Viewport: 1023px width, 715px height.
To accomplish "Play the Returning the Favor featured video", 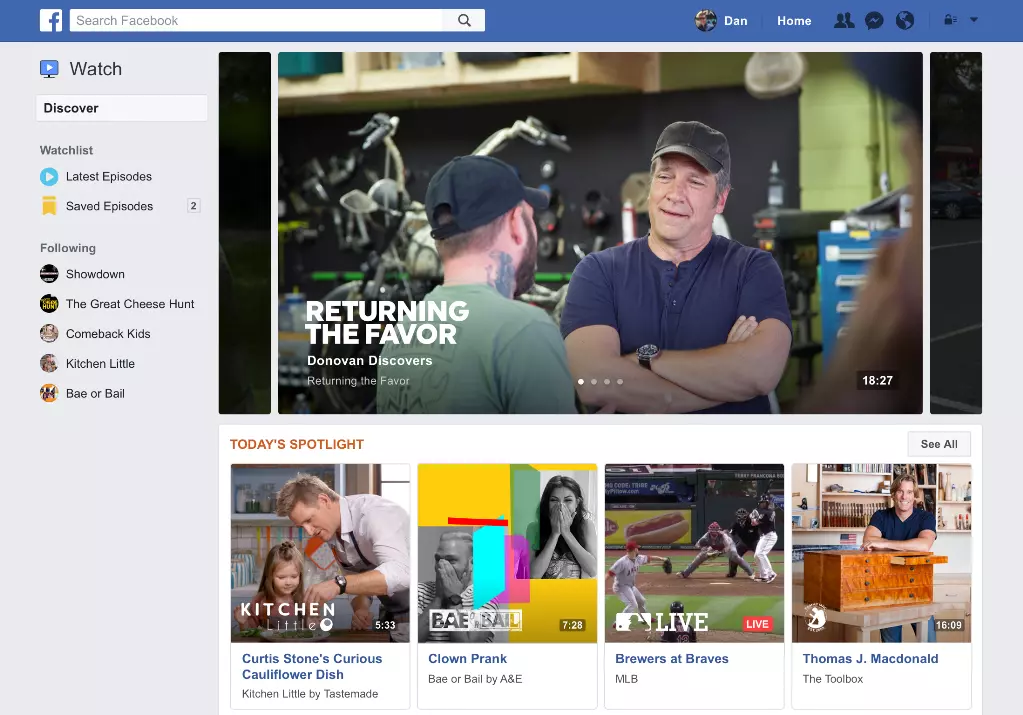I will (x=600, y=233).
